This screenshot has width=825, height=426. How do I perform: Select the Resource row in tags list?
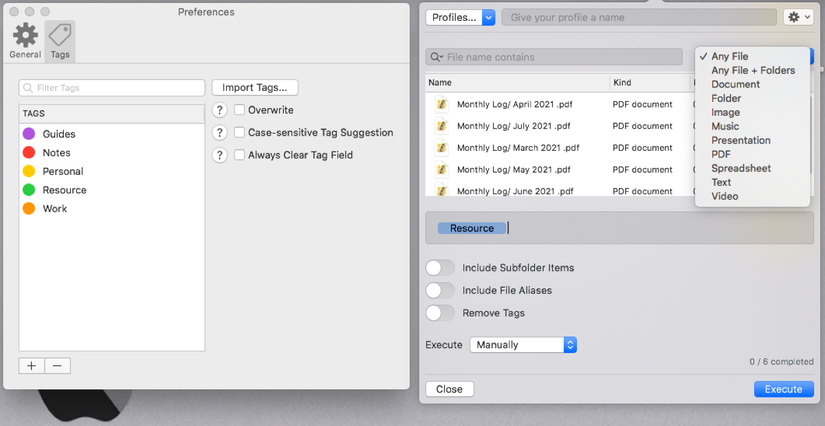[112, 190]
